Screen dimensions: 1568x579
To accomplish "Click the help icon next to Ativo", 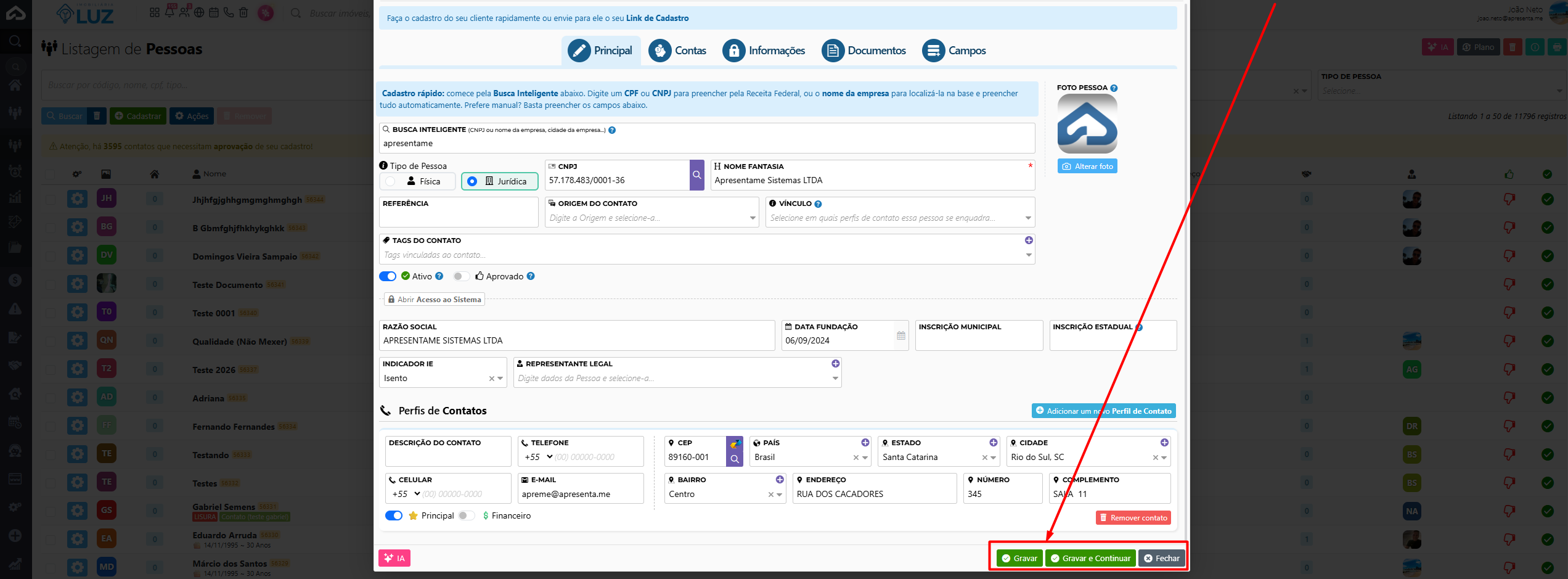I will click(x=439, y=276).
